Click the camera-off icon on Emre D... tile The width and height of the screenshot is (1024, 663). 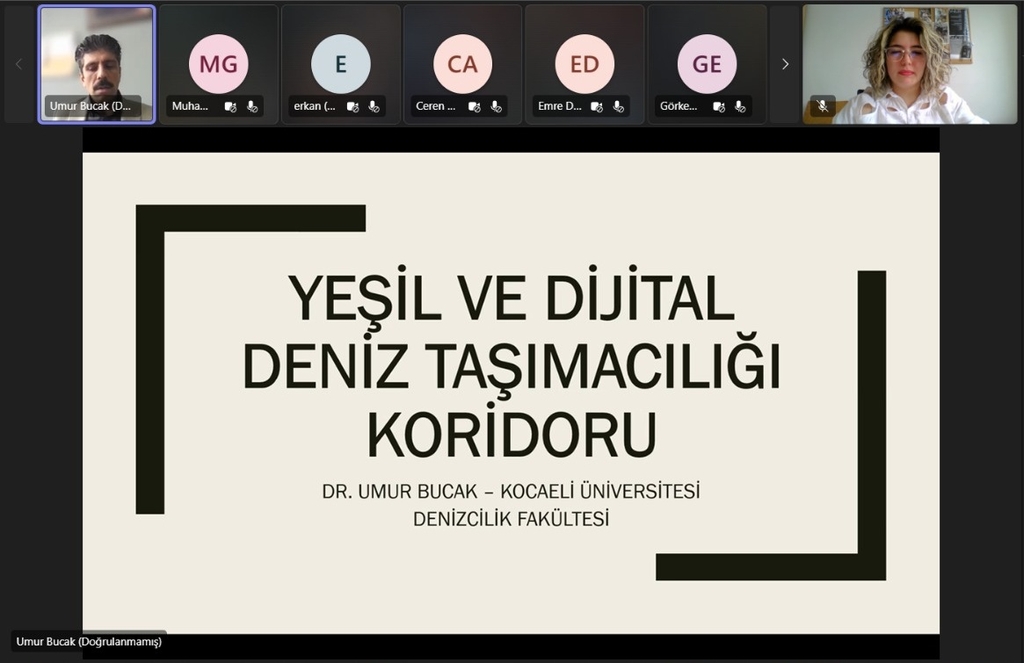(x=596, y=106)
